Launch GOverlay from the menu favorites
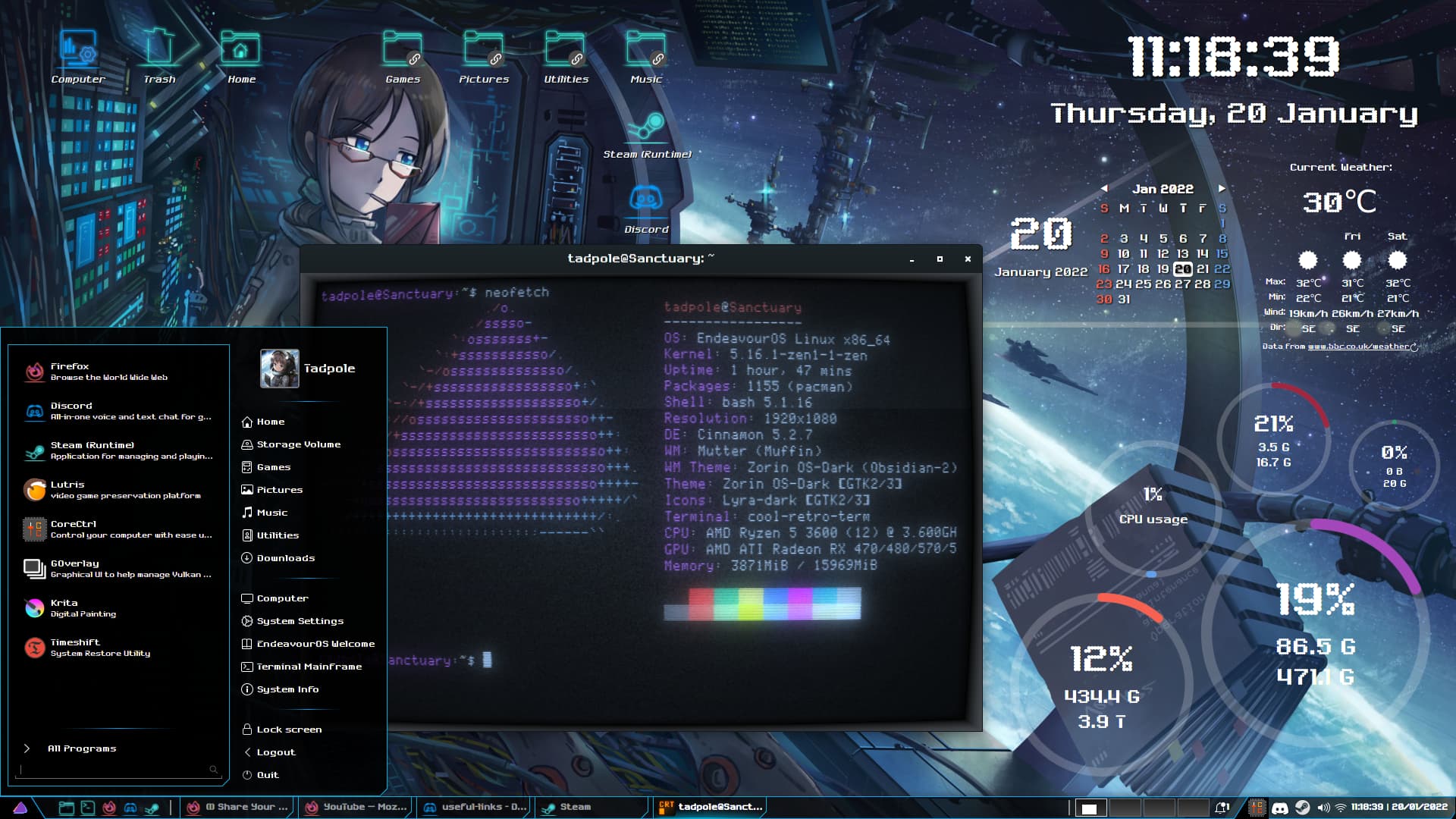This screenshot has width=1456, height=819. point(119,568)
